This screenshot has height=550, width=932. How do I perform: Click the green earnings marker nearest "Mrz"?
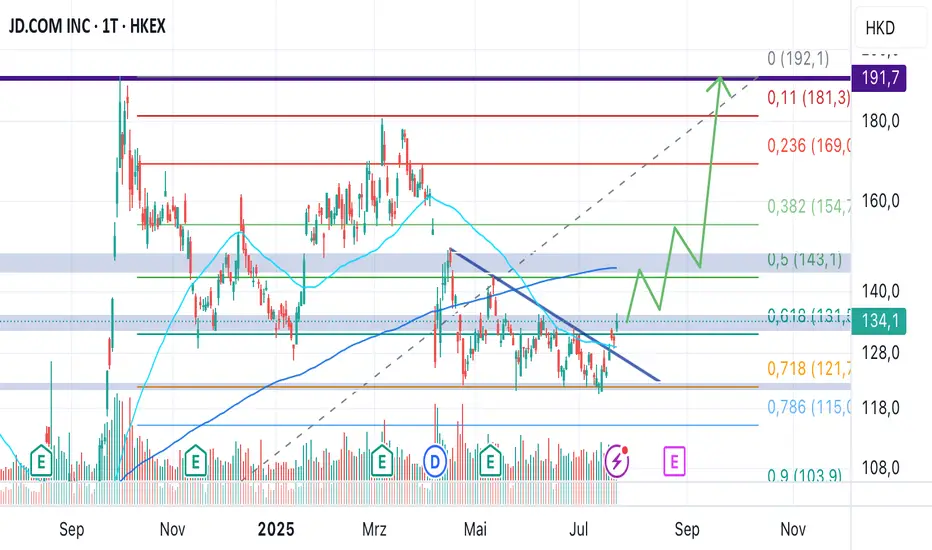point(381,461)
